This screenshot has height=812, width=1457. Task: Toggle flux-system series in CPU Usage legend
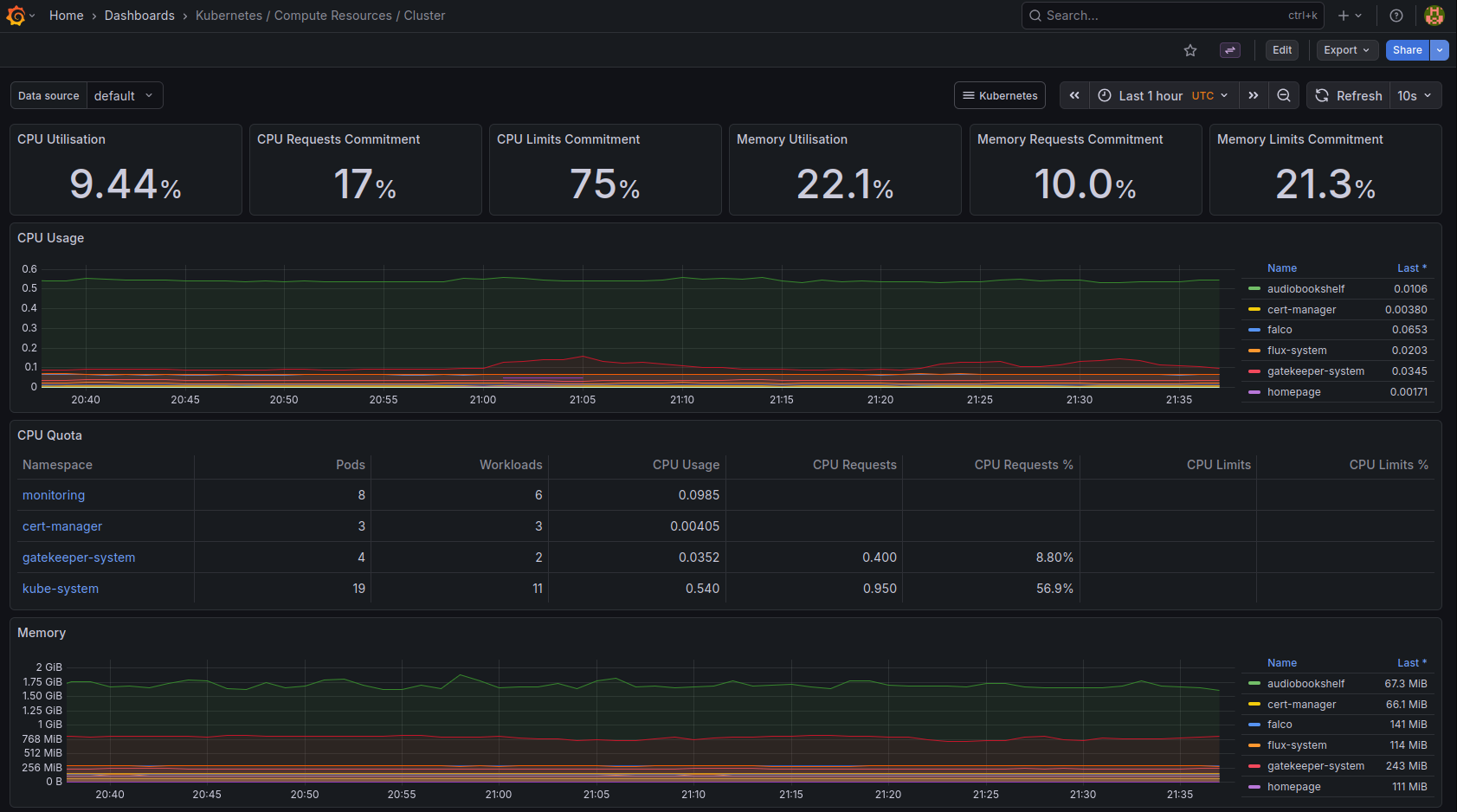1297,351
